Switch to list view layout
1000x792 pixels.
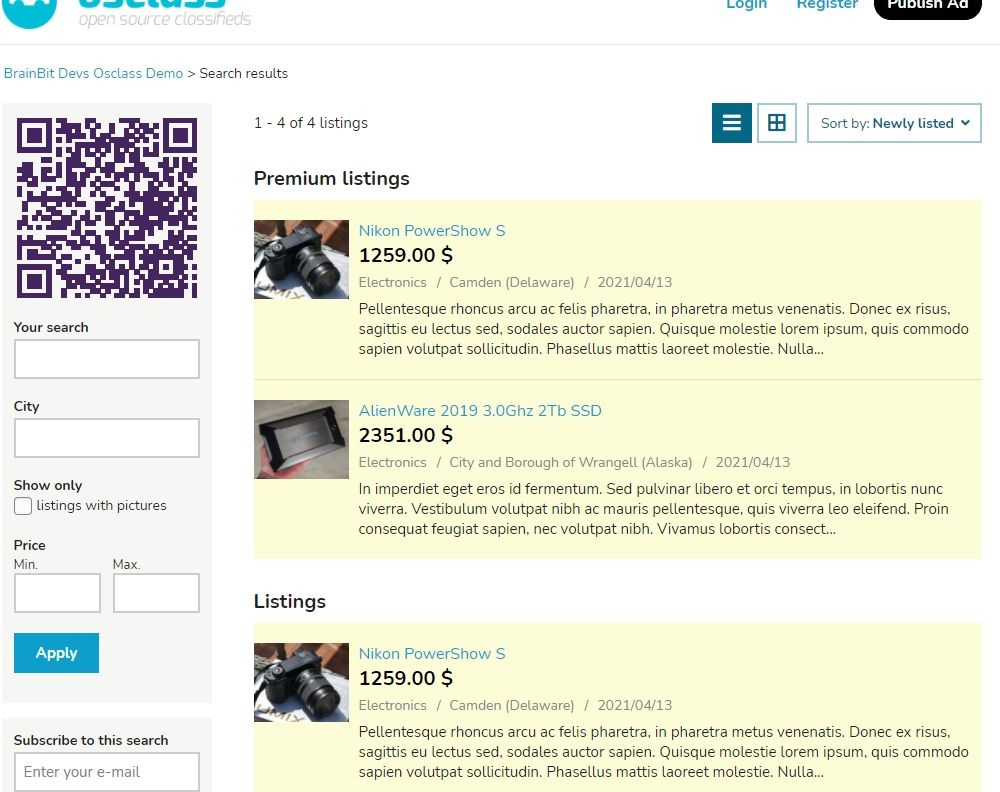731,122
